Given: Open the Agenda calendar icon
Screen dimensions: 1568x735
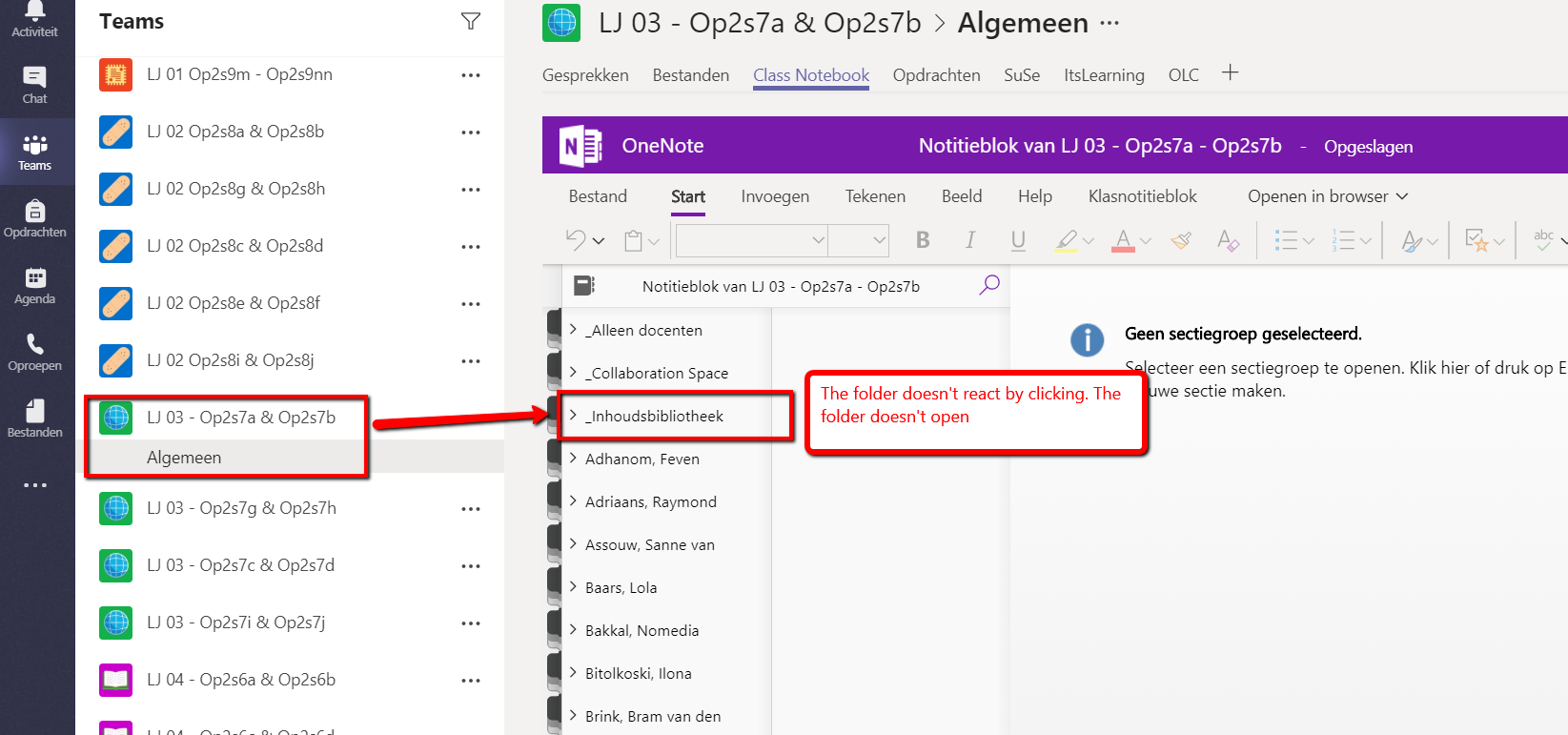Looking at the screenshot, I should 35,285.
